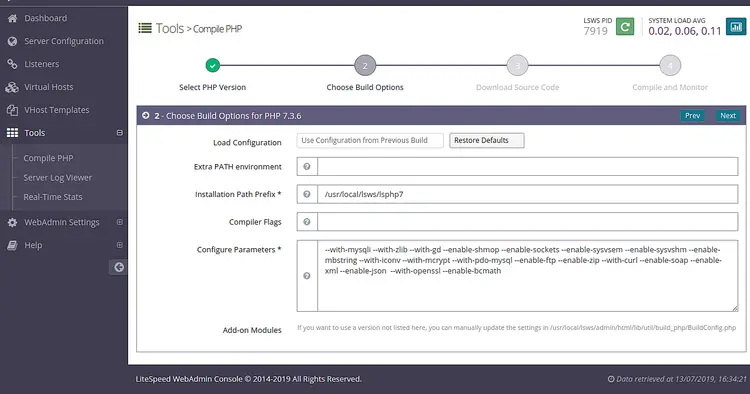
Task: Click the Help book icon
Action: (x=12, y=245)
